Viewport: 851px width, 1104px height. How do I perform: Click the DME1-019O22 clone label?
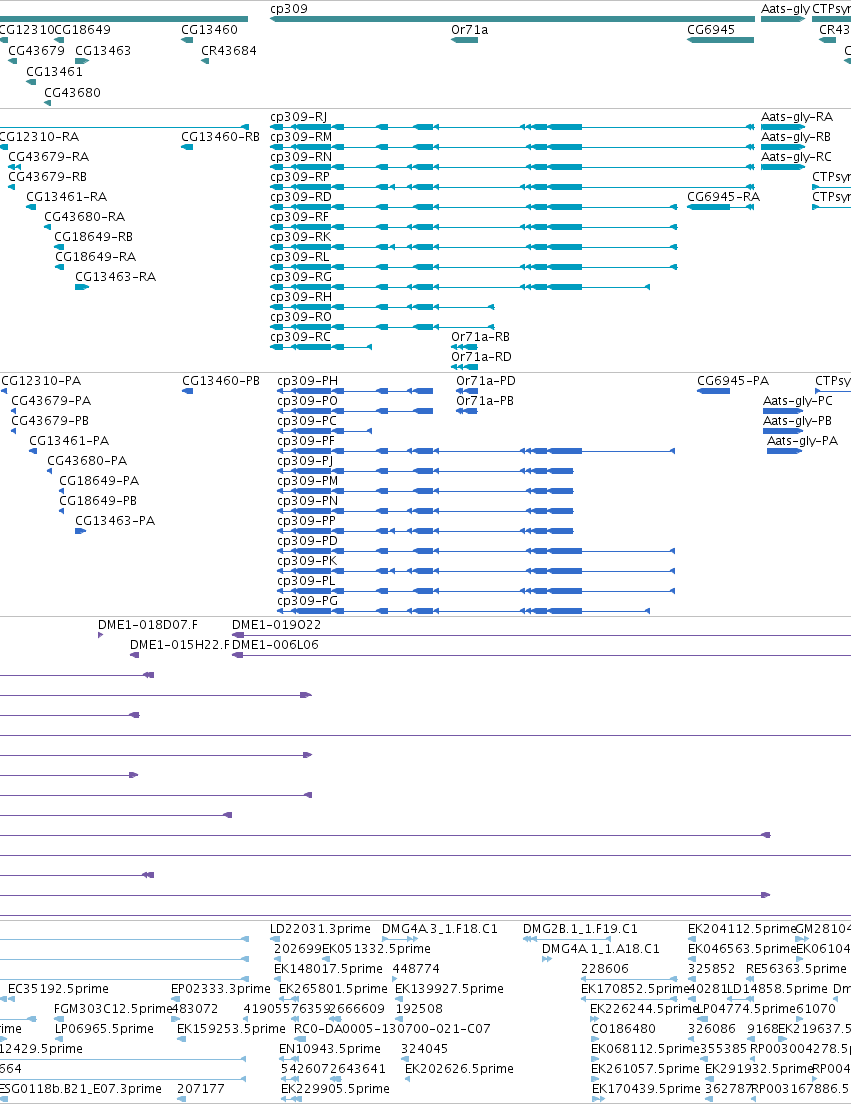(x=277, y=625)
